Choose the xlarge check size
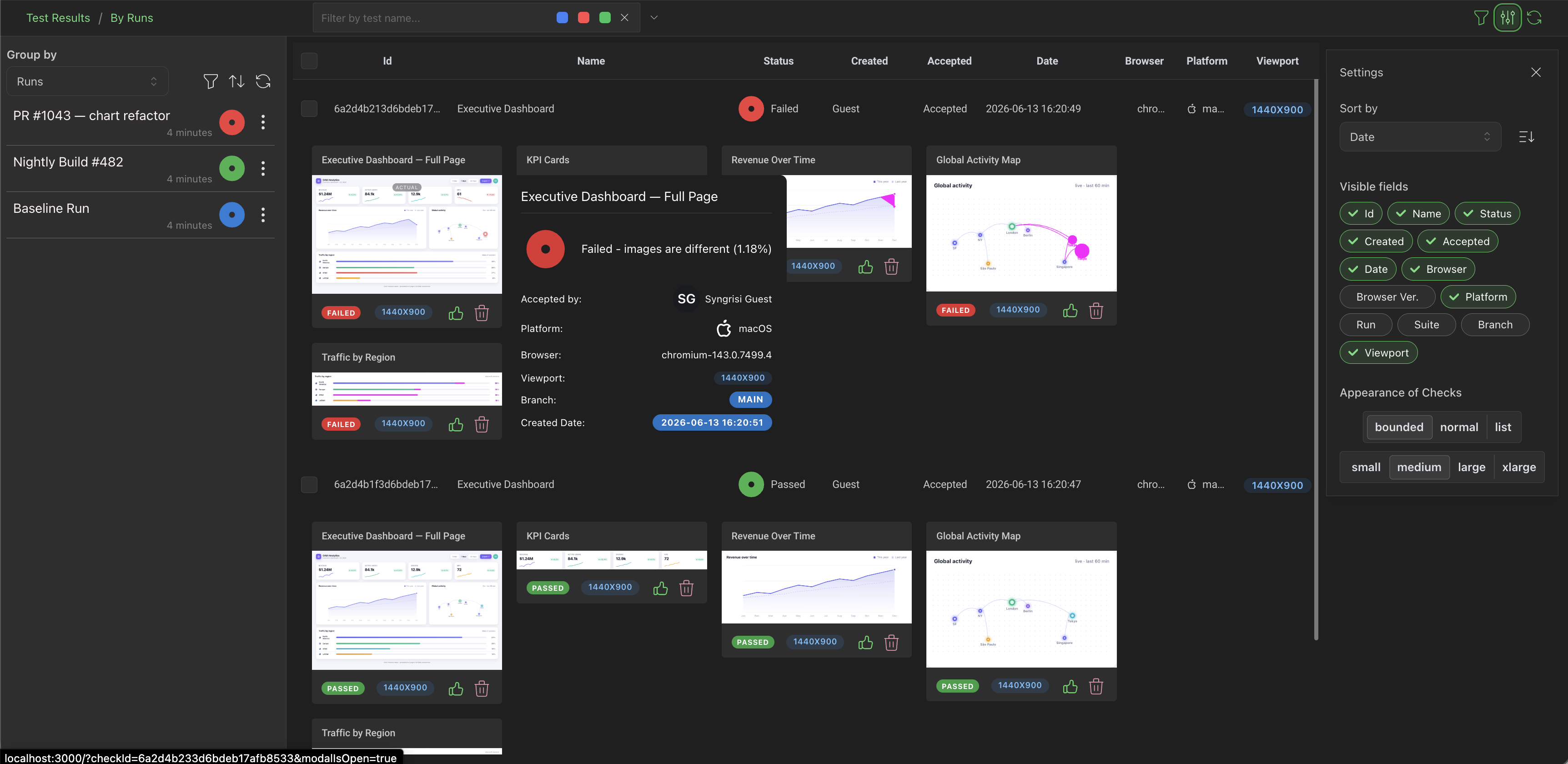Screen dimensions: 1568x764 click(1519, 467)
